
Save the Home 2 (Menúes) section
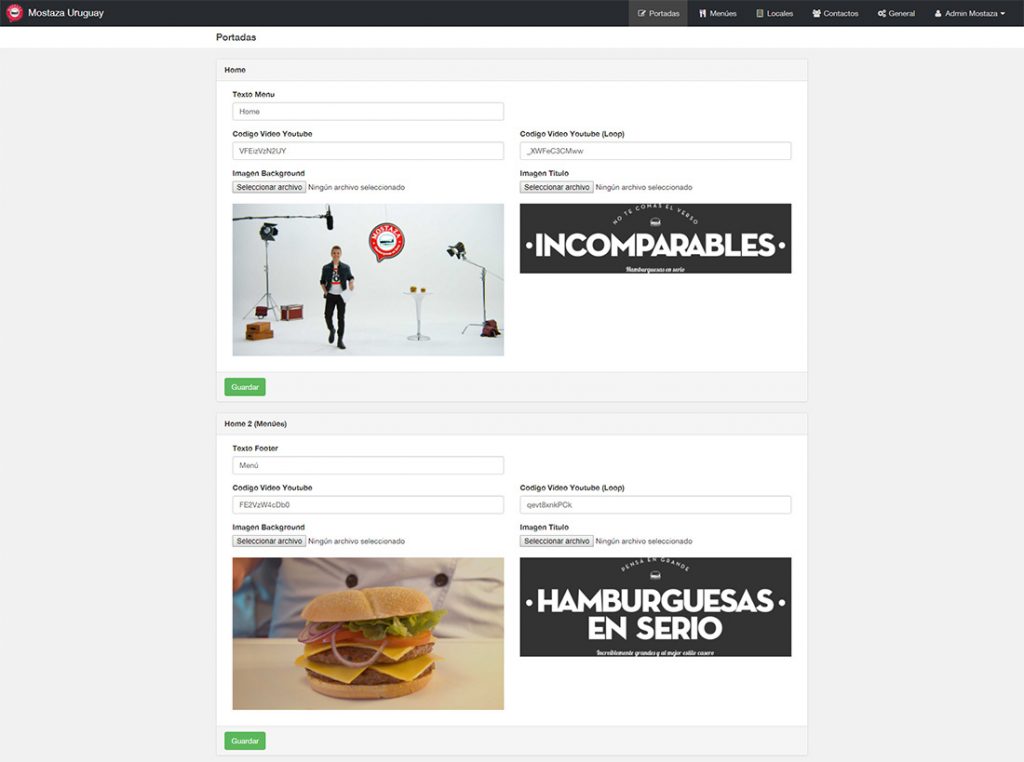[245, 741]
